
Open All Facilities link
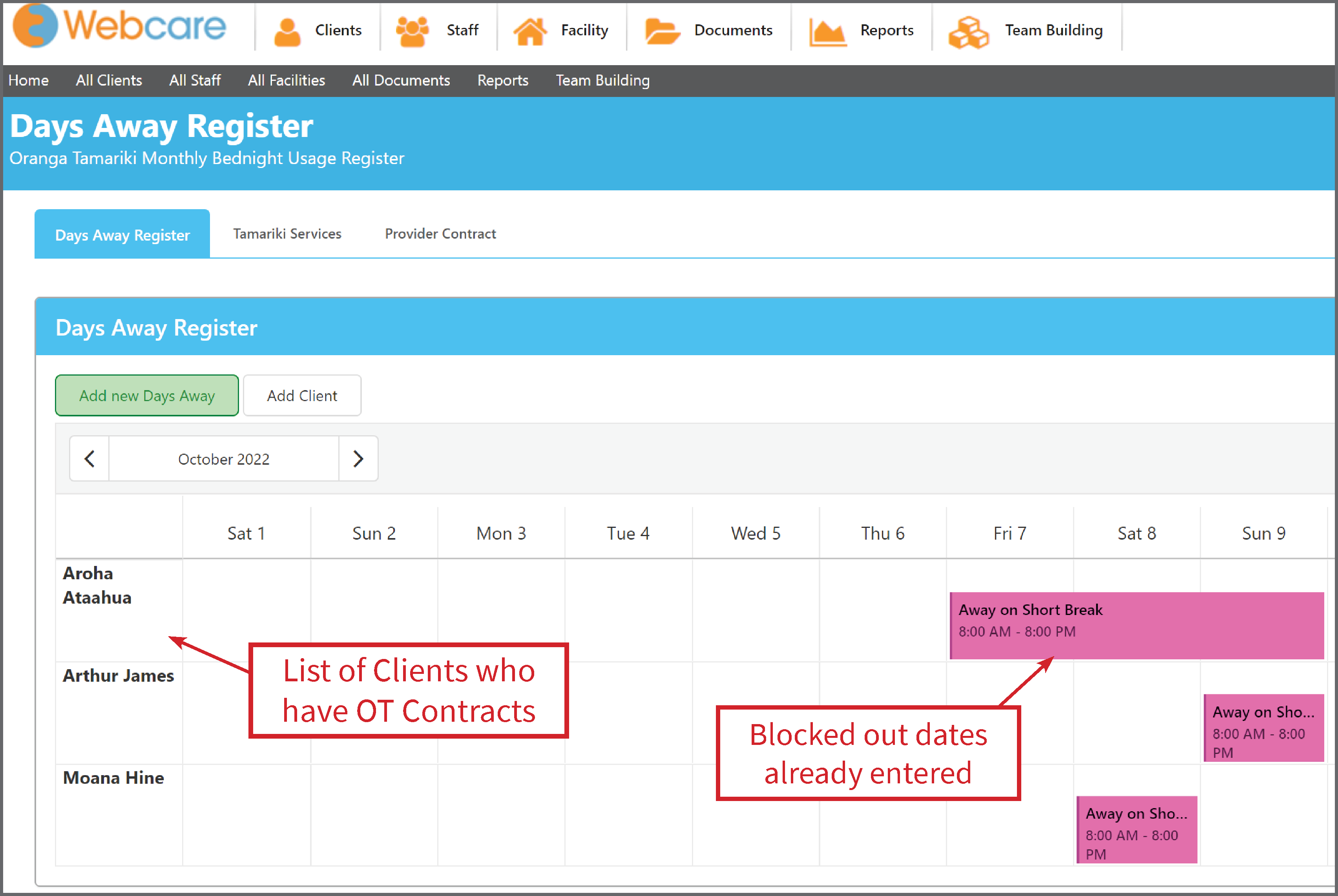(x=286, y=80)
